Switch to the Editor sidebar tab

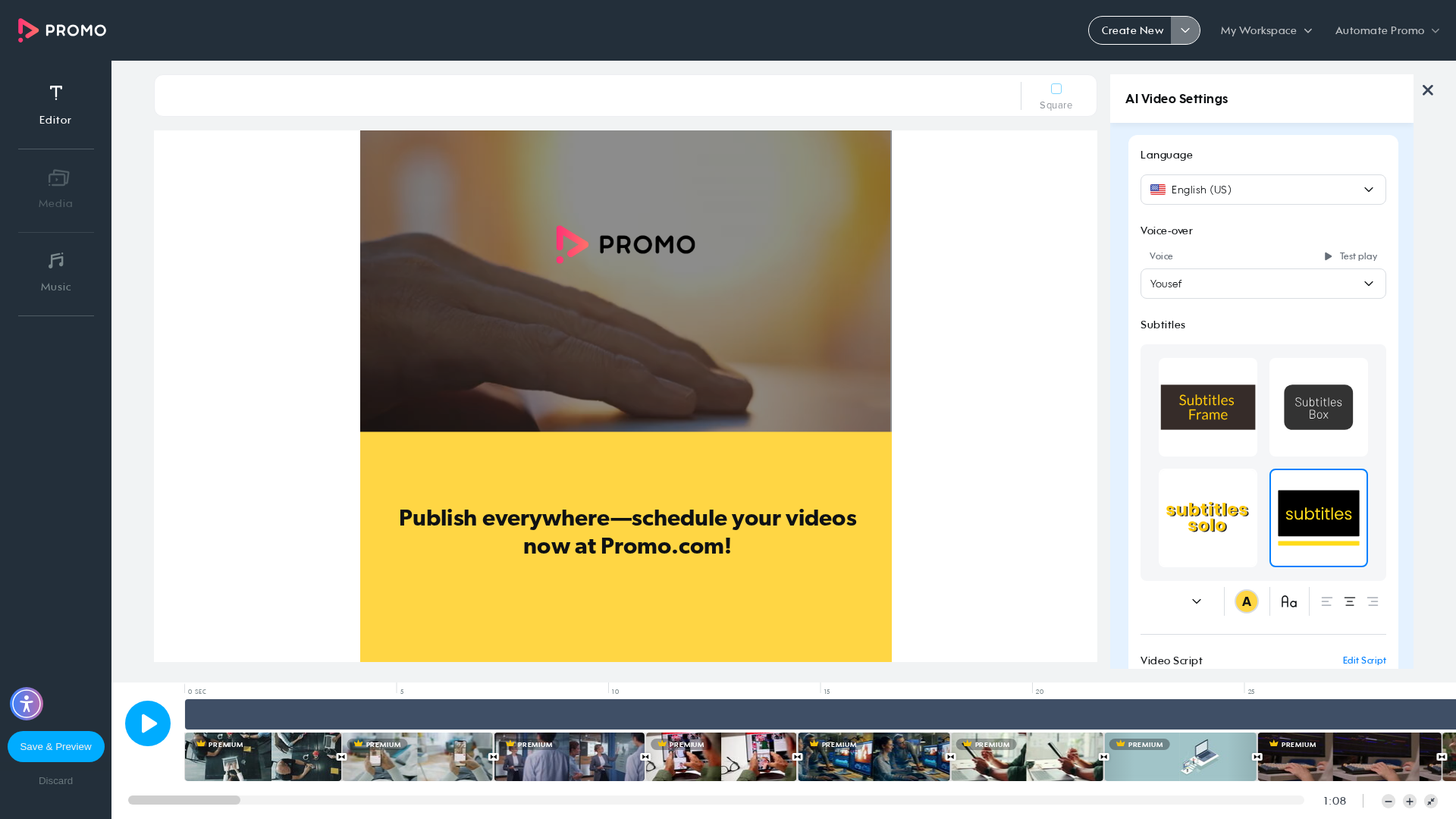point(55,105)
